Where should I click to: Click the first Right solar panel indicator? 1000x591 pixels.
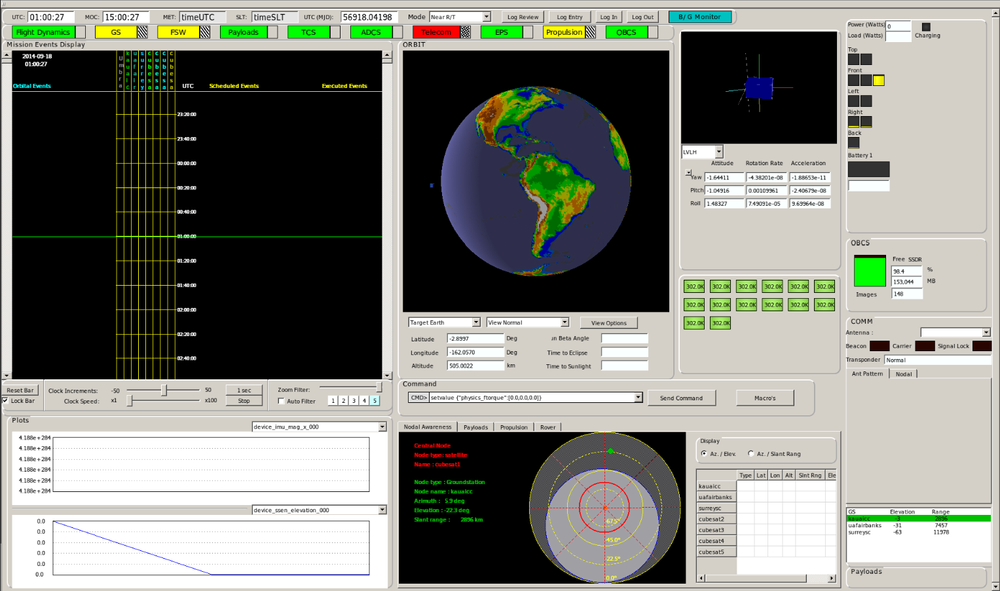click(853, 122)
